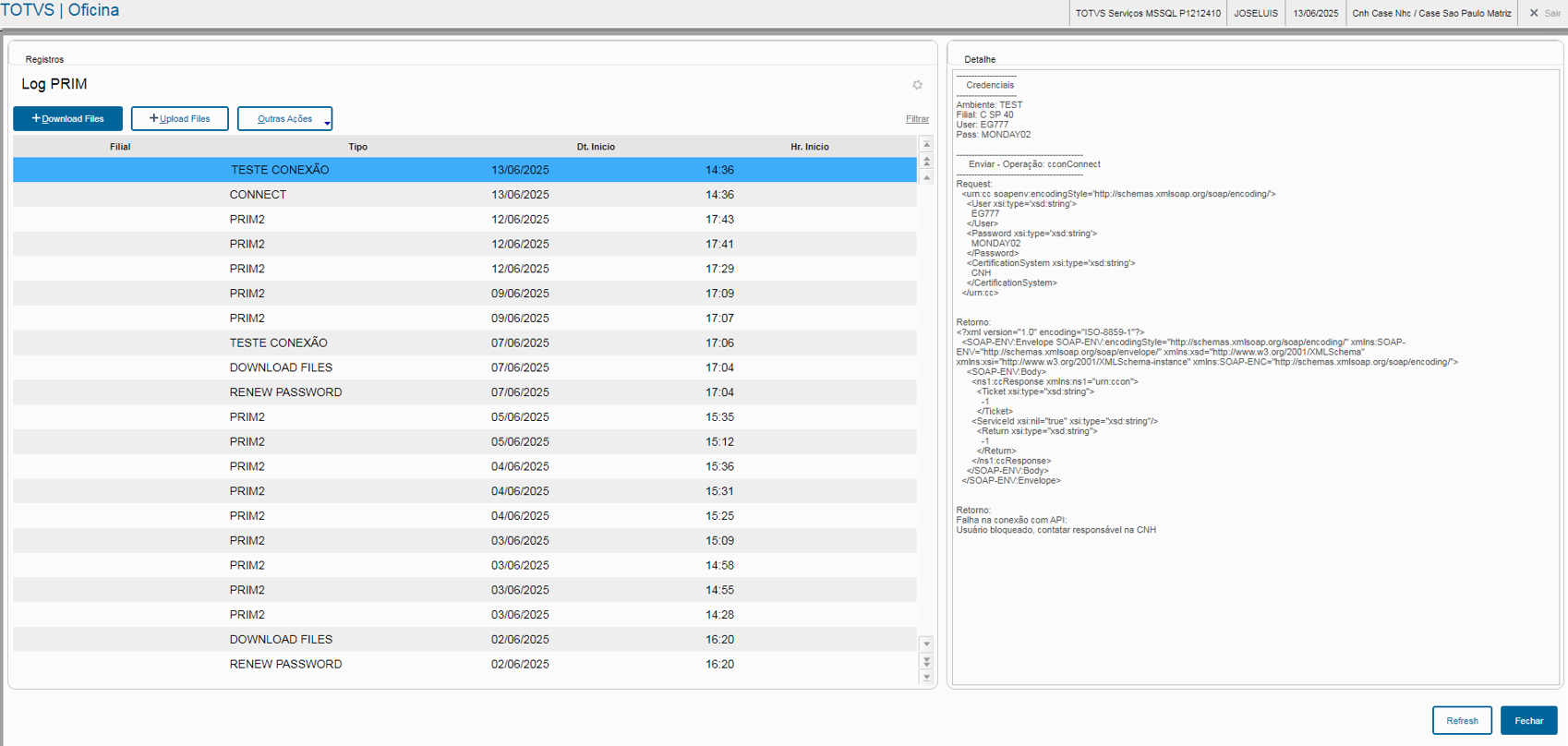The width and height of the screenshot is (1568, 746).
Task: Select TESTE CONEXÃO row dated 13/06/2025
Action: coord(464,170)
